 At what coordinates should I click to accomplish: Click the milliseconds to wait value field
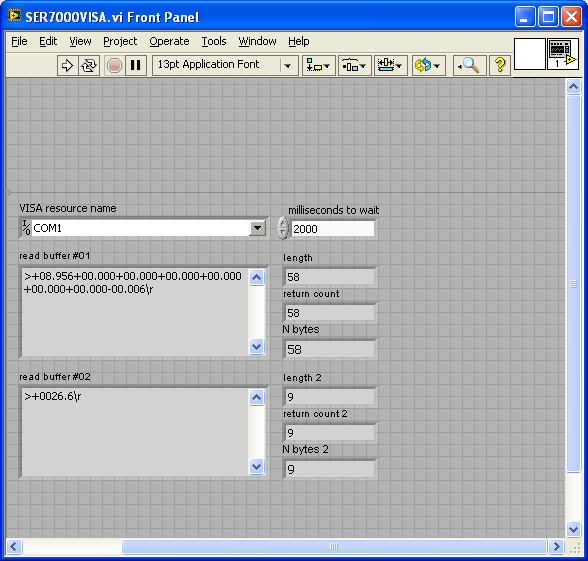click(x=333, y=229)
